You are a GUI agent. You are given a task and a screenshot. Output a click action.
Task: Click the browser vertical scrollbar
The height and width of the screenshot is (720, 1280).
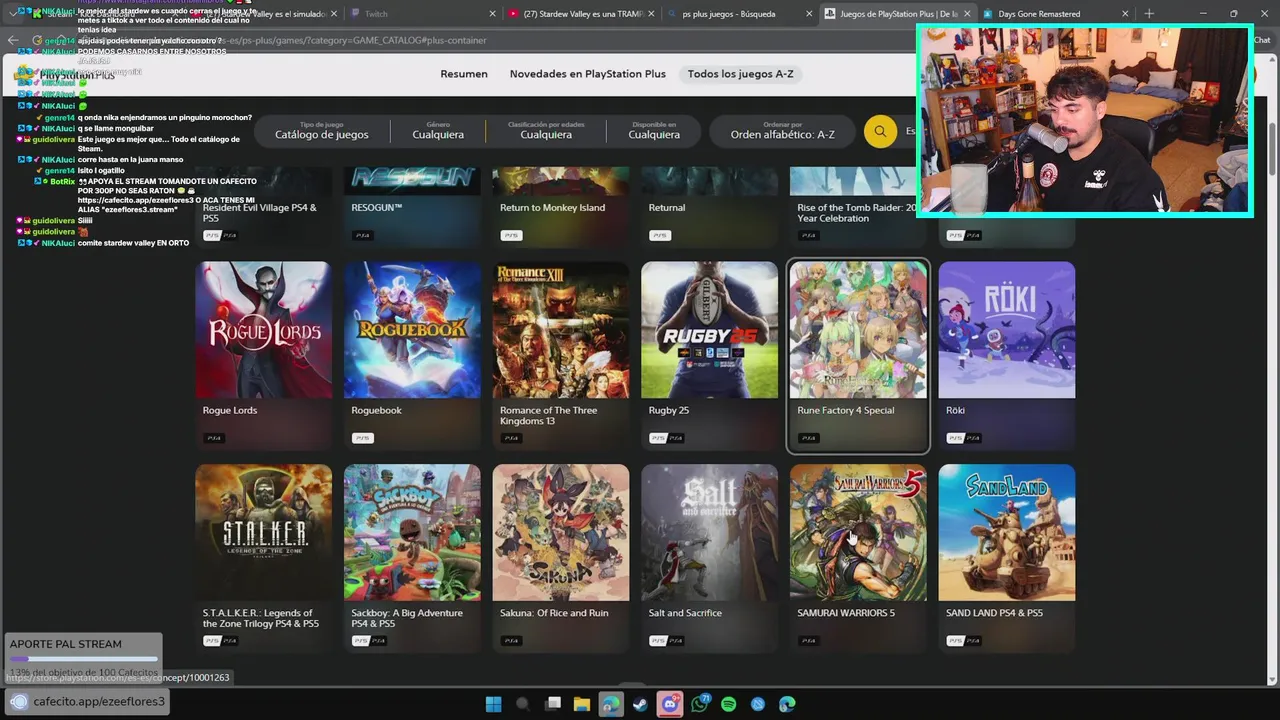[1273, 150]
